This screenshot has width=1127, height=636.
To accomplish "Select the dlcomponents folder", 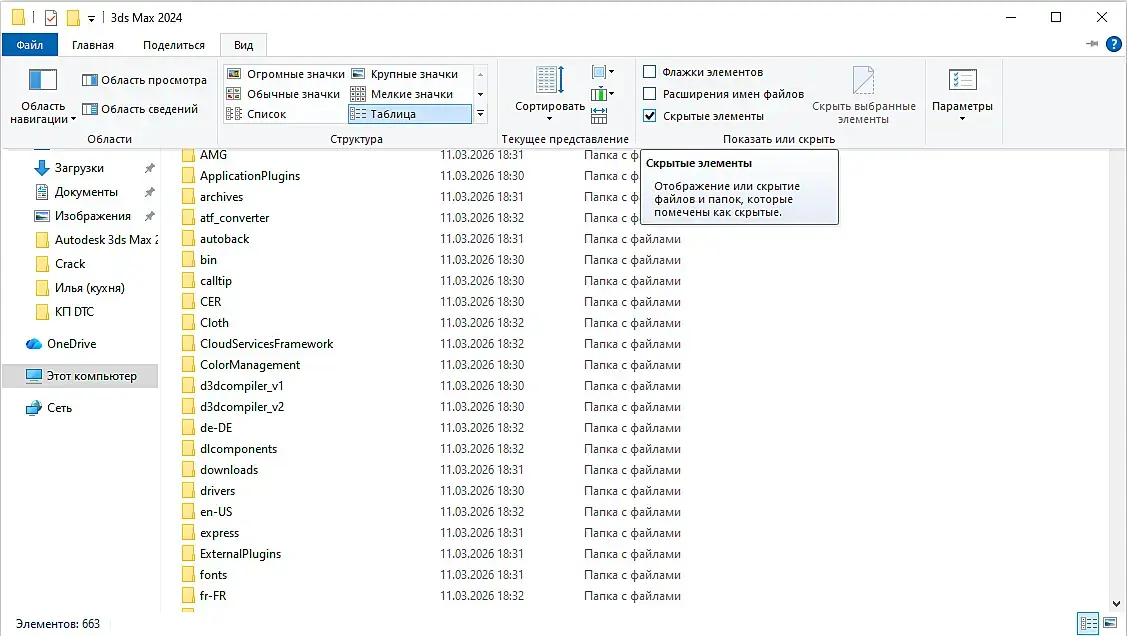I will pyautogui.click(x=229, y=449).
